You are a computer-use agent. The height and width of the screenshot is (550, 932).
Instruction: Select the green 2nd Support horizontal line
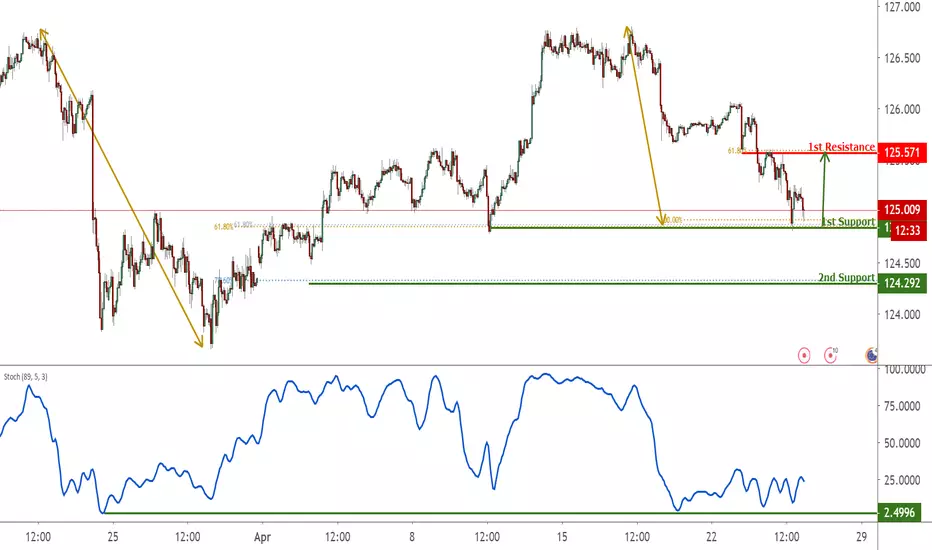(x=593, y=284)
